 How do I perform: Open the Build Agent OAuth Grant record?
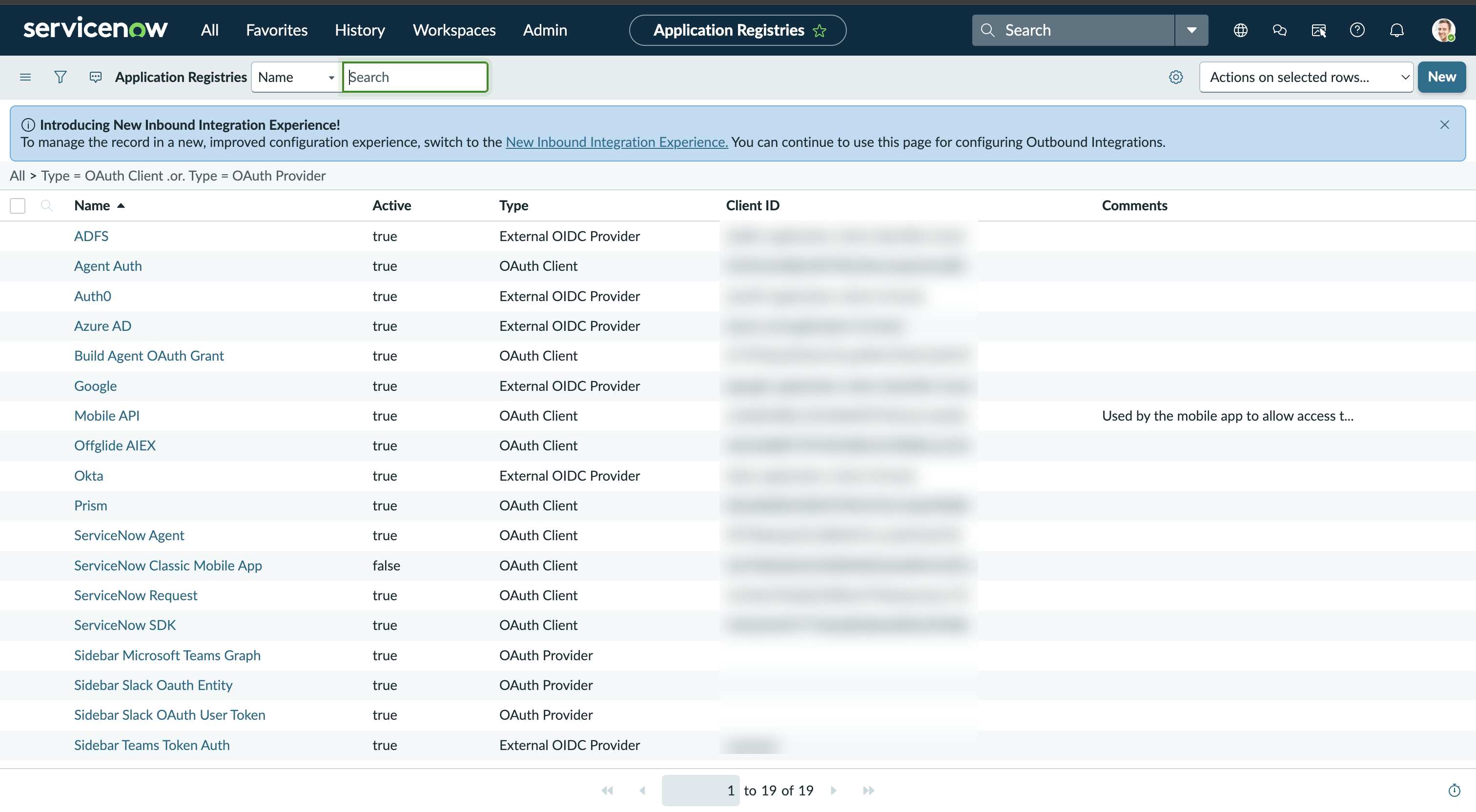click(x=149, y=356)
